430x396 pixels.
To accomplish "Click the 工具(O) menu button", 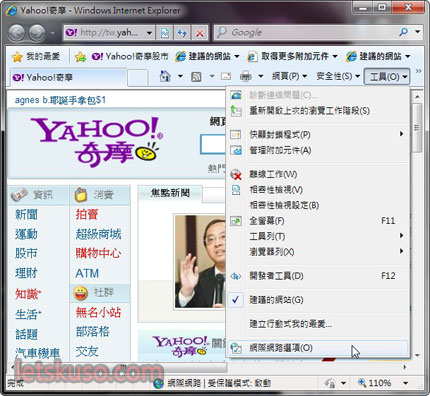I will point(387,77).
